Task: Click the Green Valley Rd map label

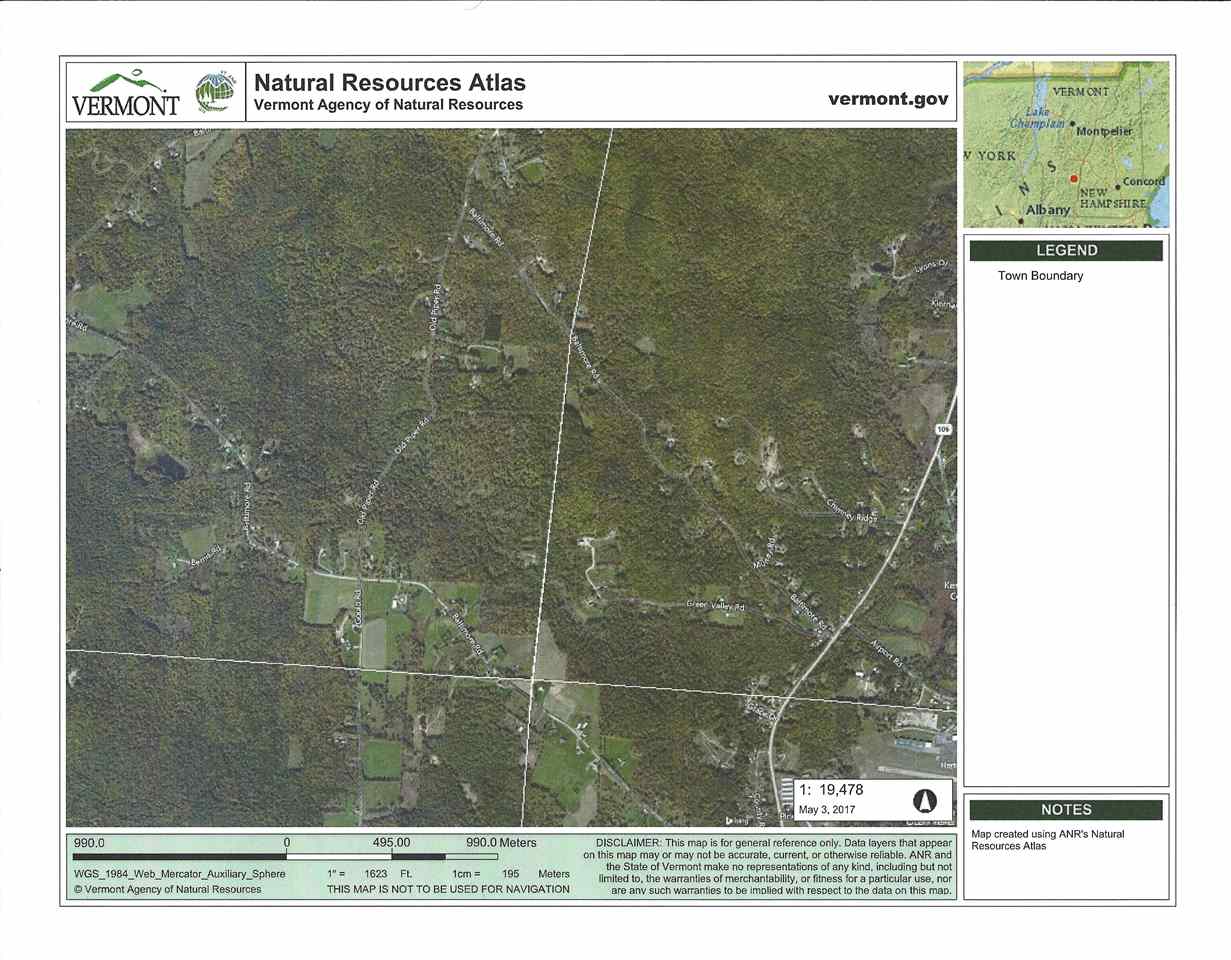Action: (716, 607)
